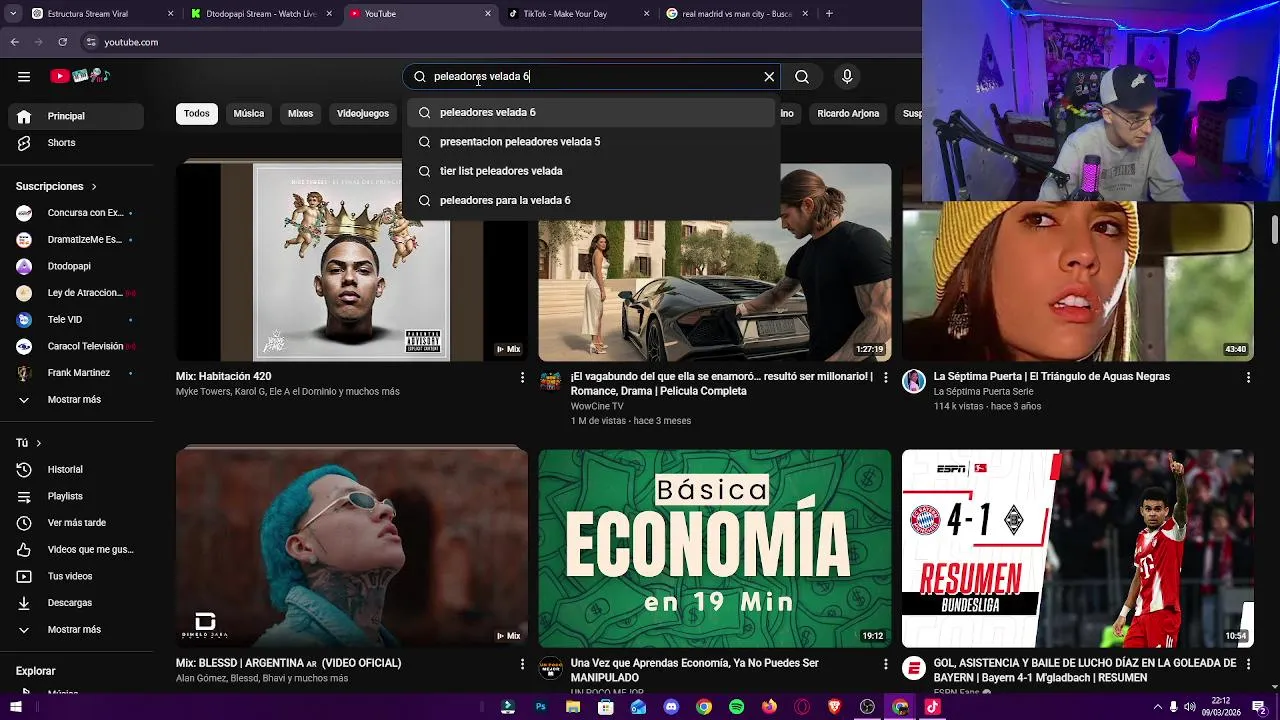Open options for 'El vagabundo' video
Image resolution: width=1280 pixels, height=720 pixels.
pyautogui.click(x=885, y=377)
